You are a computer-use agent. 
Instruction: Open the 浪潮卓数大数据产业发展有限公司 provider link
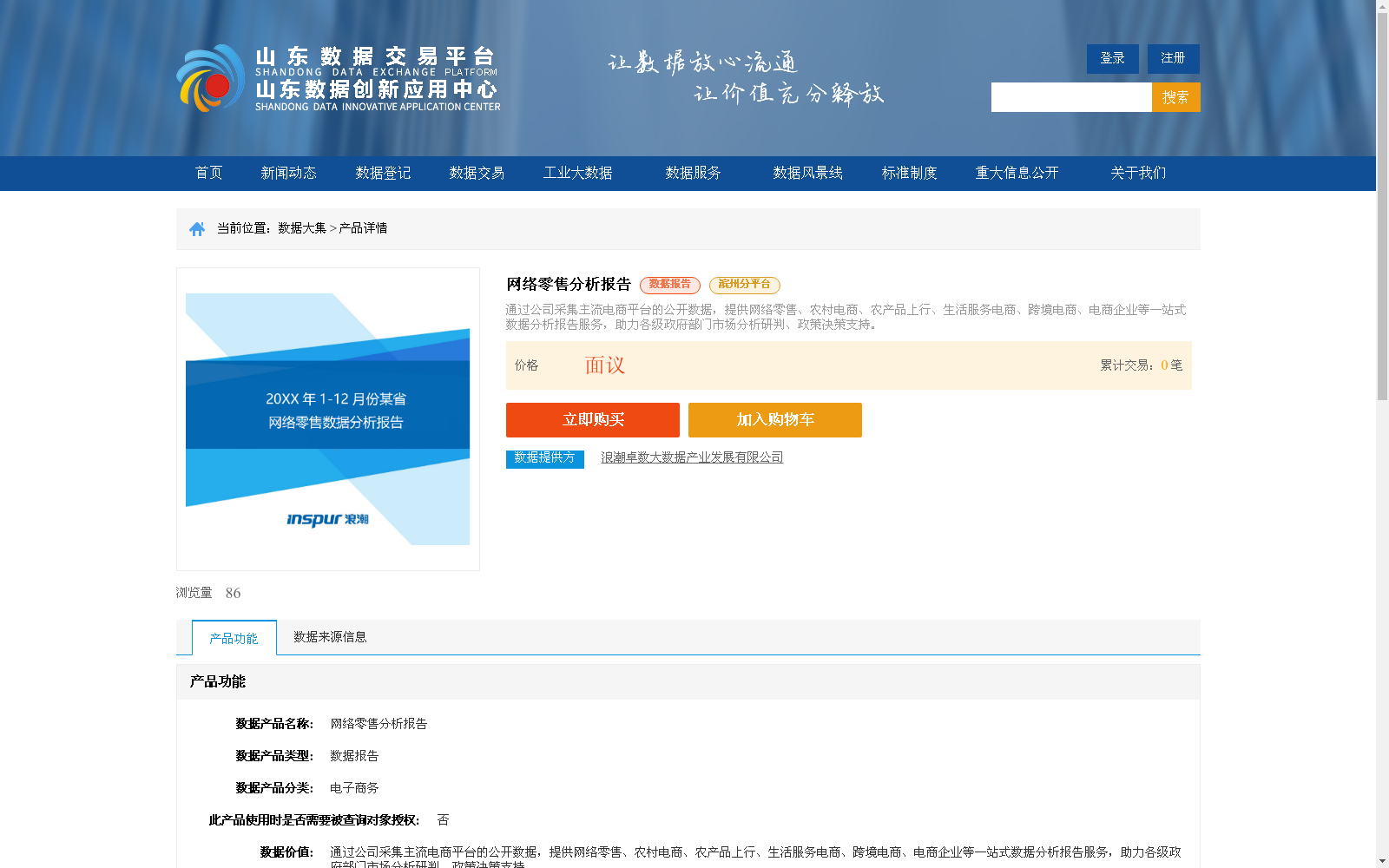pyautogui.click(x=692, y=457)
